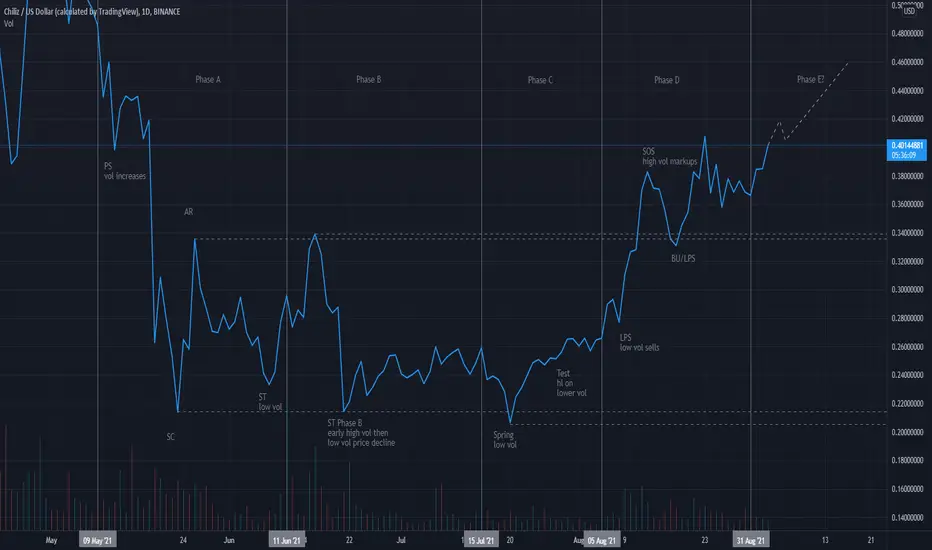Select the Phase D text label

(x=667, y=80)
